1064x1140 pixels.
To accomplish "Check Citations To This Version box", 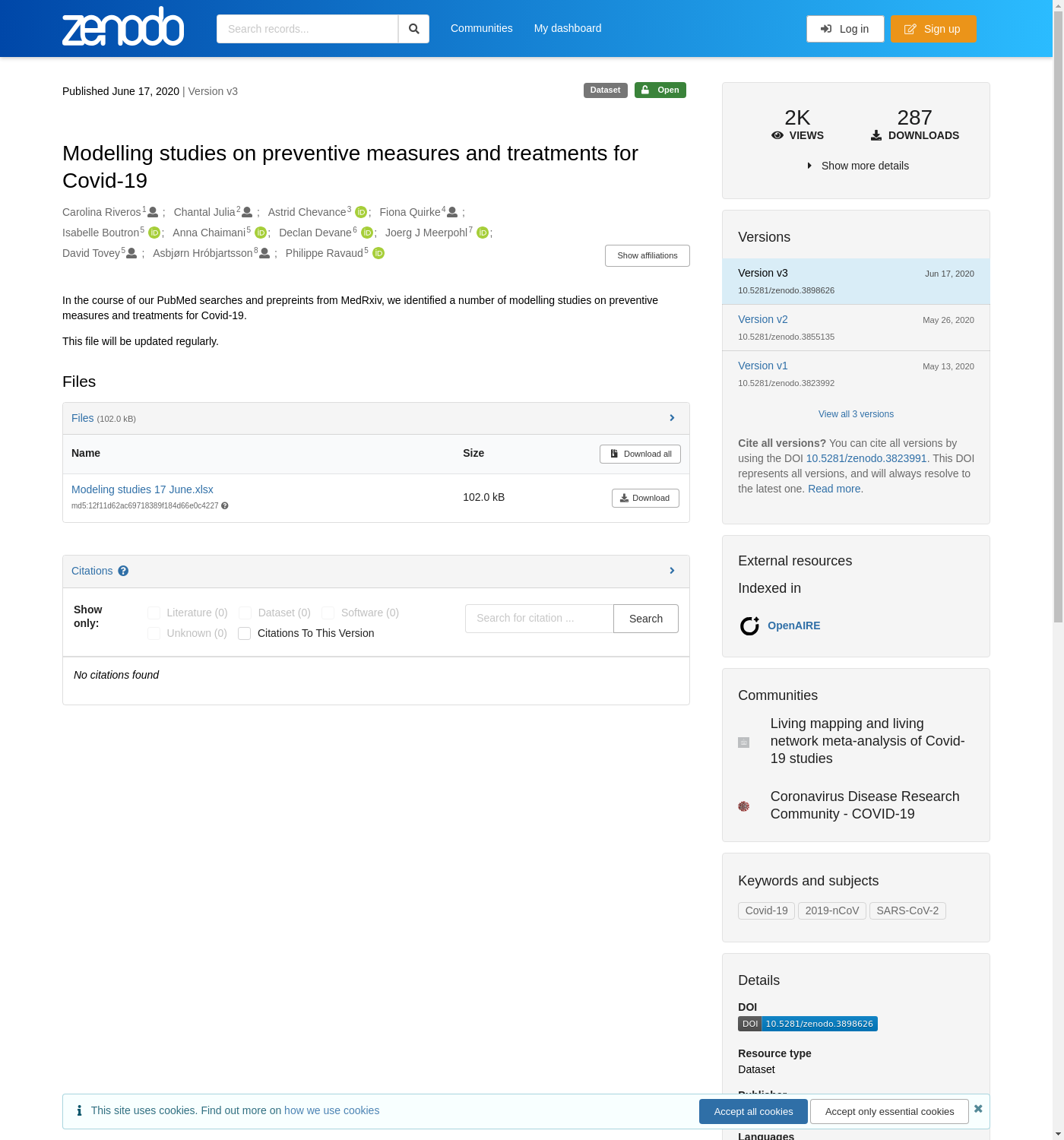I will 245,634.
